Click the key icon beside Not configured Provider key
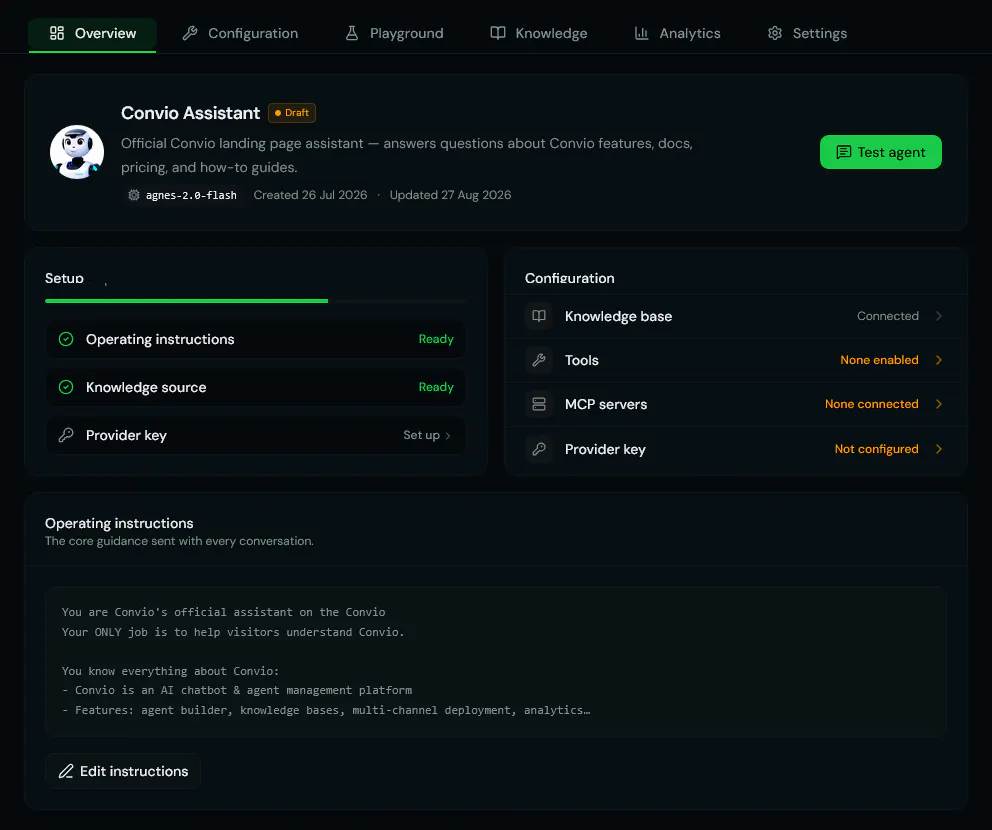The width and height of the screenshot is (992, 830). (539, 449)
